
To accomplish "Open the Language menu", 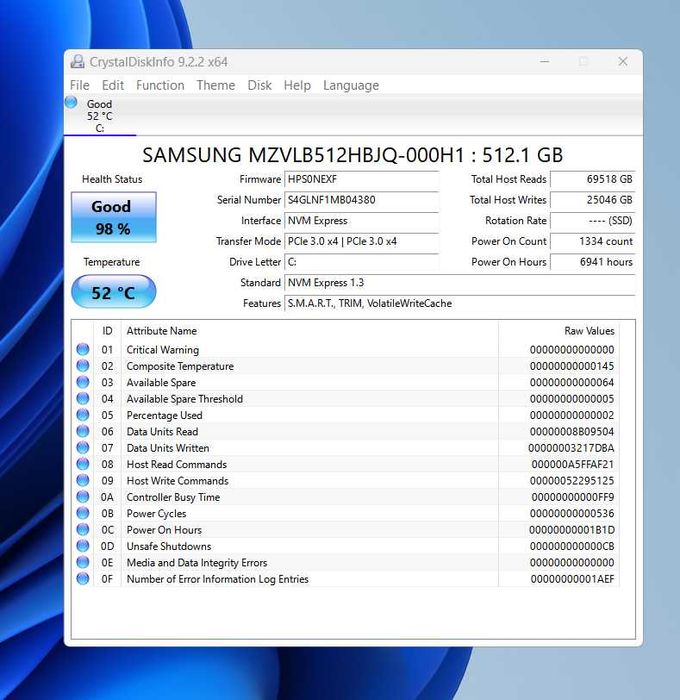I will 351,85.
